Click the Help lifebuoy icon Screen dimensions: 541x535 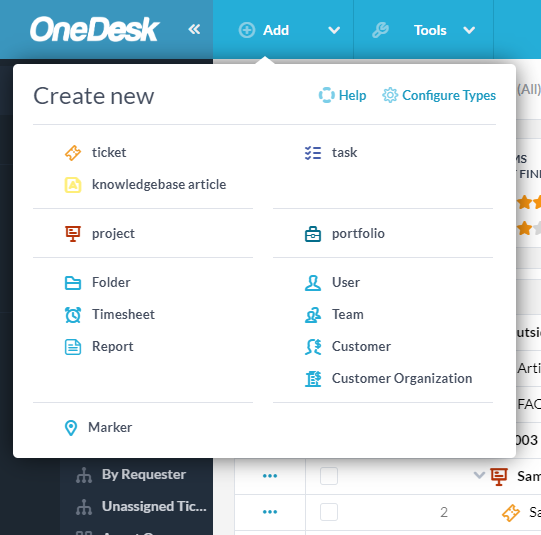point(326,95)
